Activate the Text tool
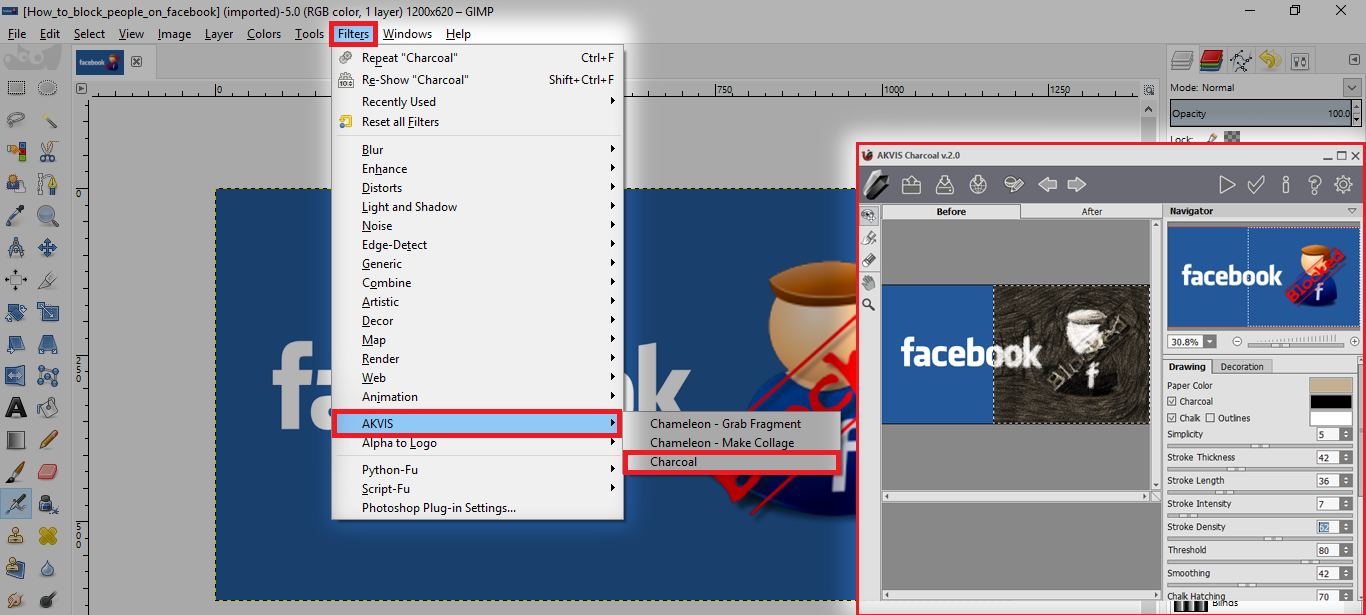 point(16,408)
